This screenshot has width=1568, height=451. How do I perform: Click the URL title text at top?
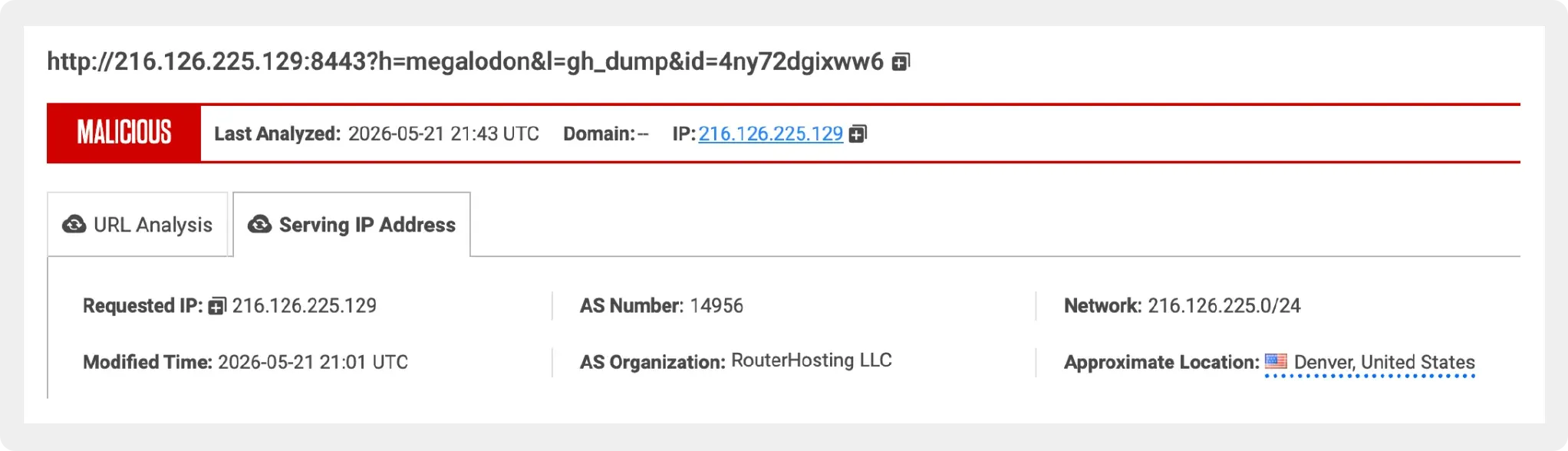point(465,61)
